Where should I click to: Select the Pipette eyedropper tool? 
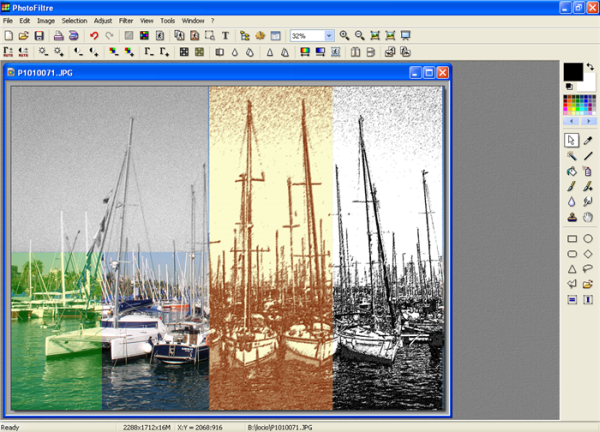pyautogui.click(x=588, y=140)
